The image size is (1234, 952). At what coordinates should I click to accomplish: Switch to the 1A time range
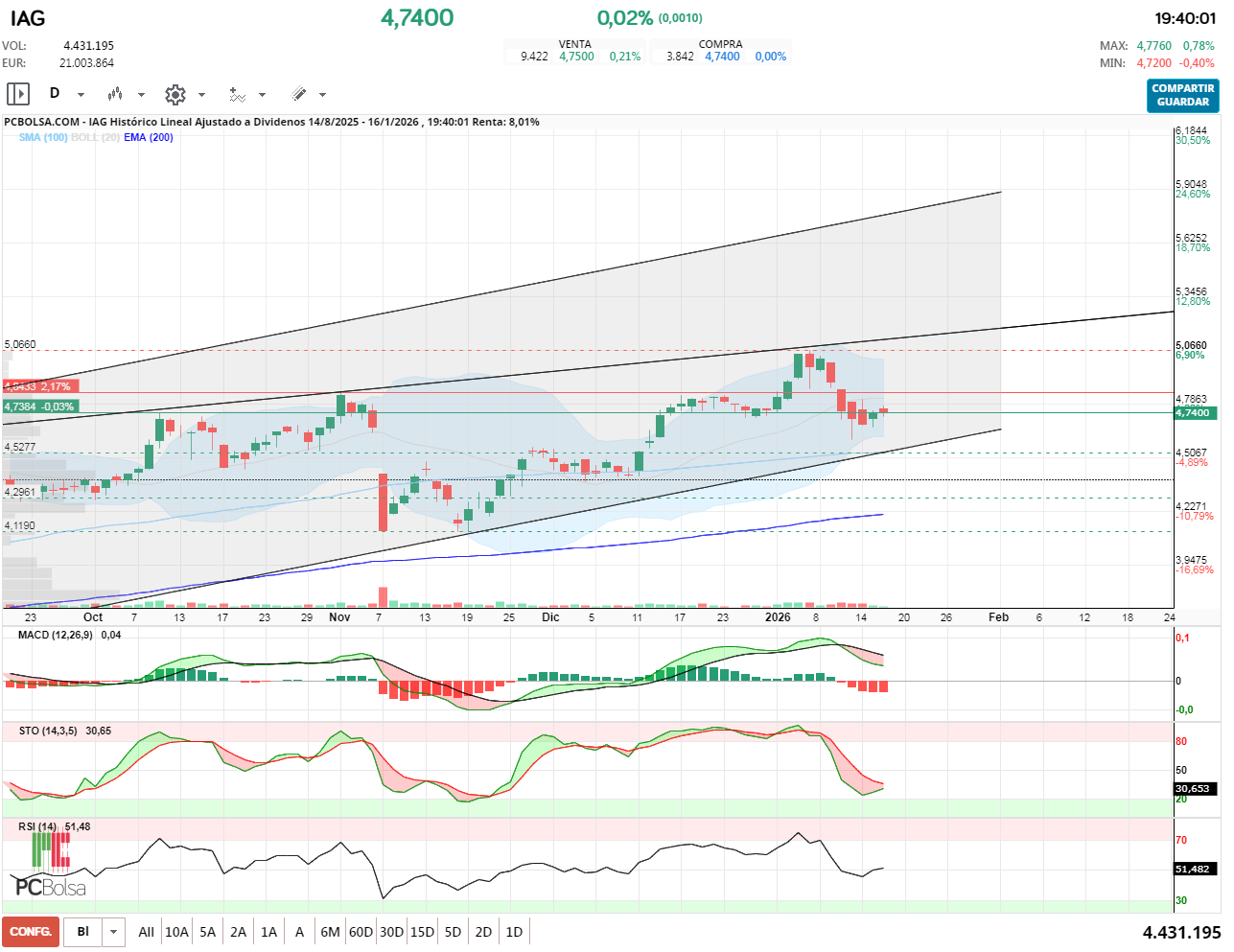tap(268, 932)
